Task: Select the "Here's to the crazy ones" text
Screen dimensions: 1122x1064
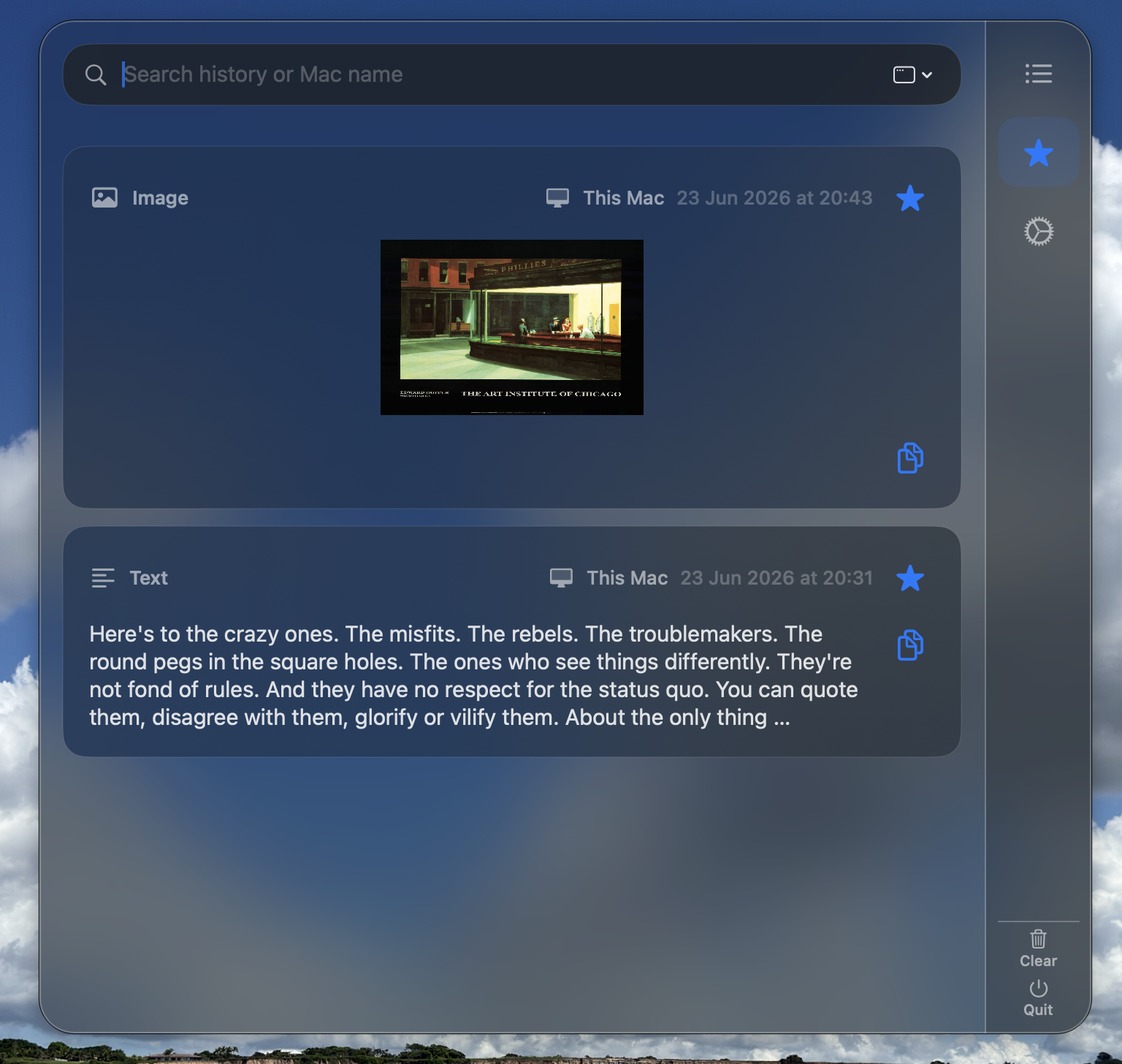Action: click(474, 676)
